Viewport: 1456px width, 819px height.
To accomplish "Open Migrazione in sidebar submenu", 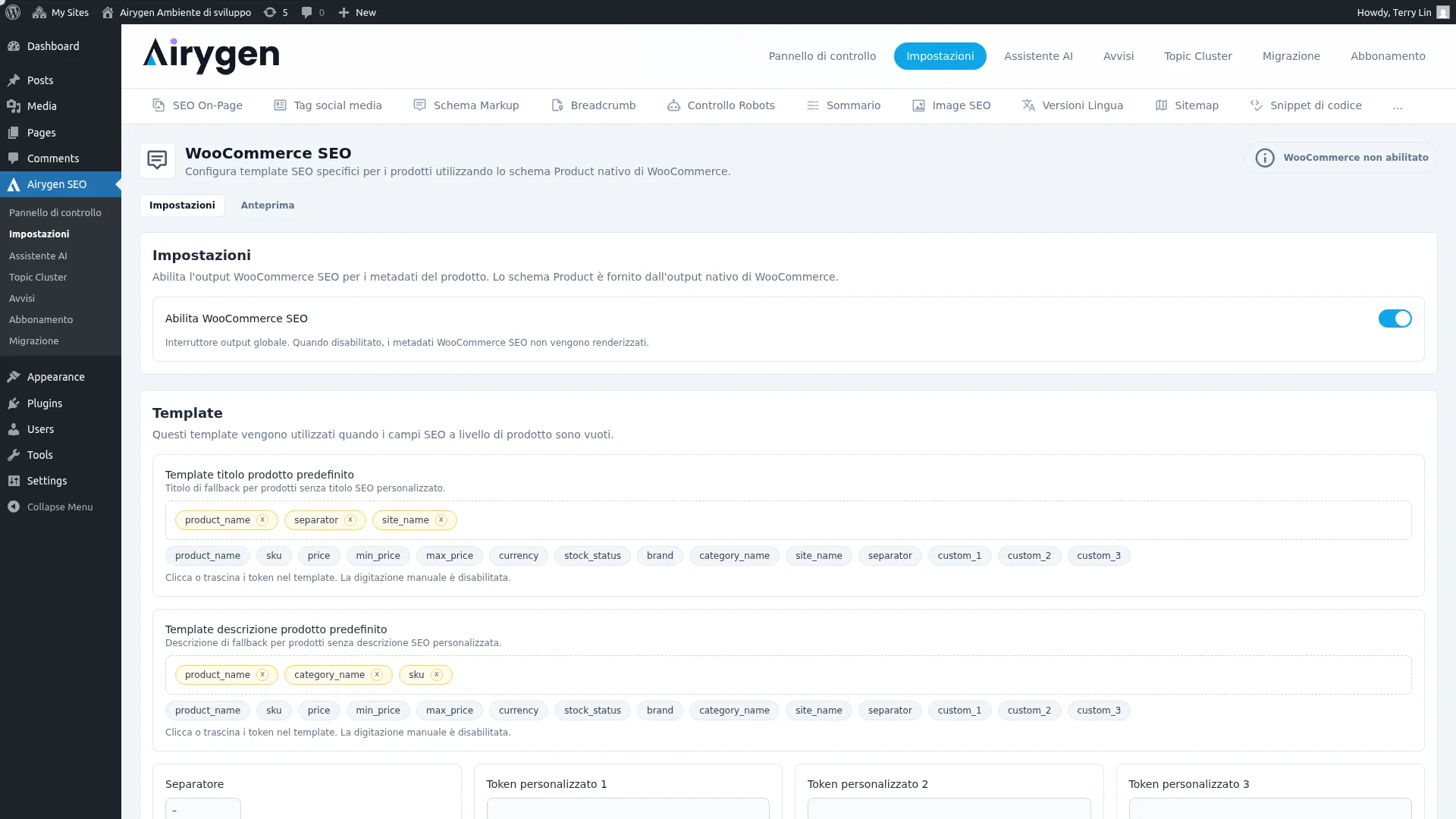I will click(34, 340).
